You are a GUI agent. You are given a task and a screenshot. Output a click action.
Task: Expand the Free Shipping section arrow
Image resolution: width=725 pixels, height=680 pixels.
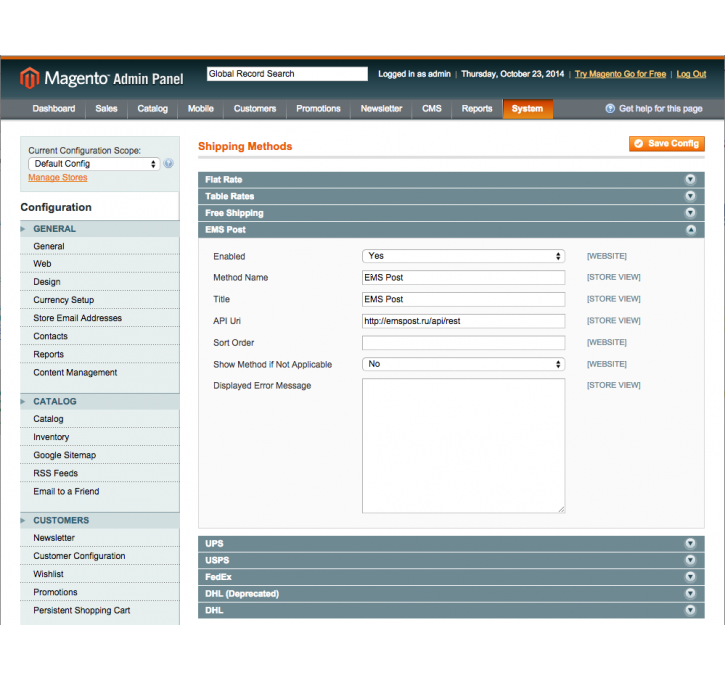coord(690,213)
